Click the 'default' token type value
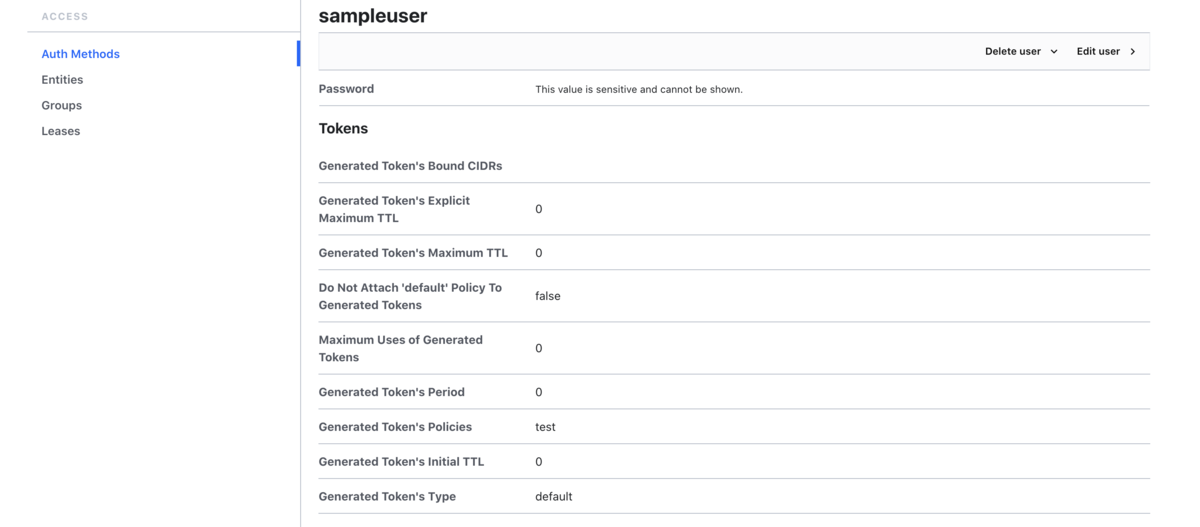 coord(553,497)
